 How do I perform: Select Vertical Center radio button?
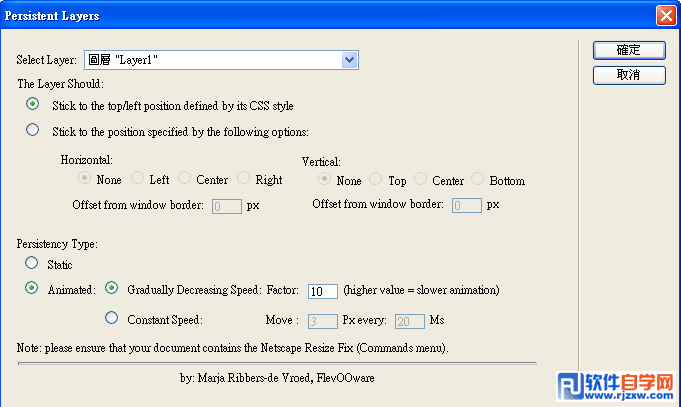pos(420,179)
